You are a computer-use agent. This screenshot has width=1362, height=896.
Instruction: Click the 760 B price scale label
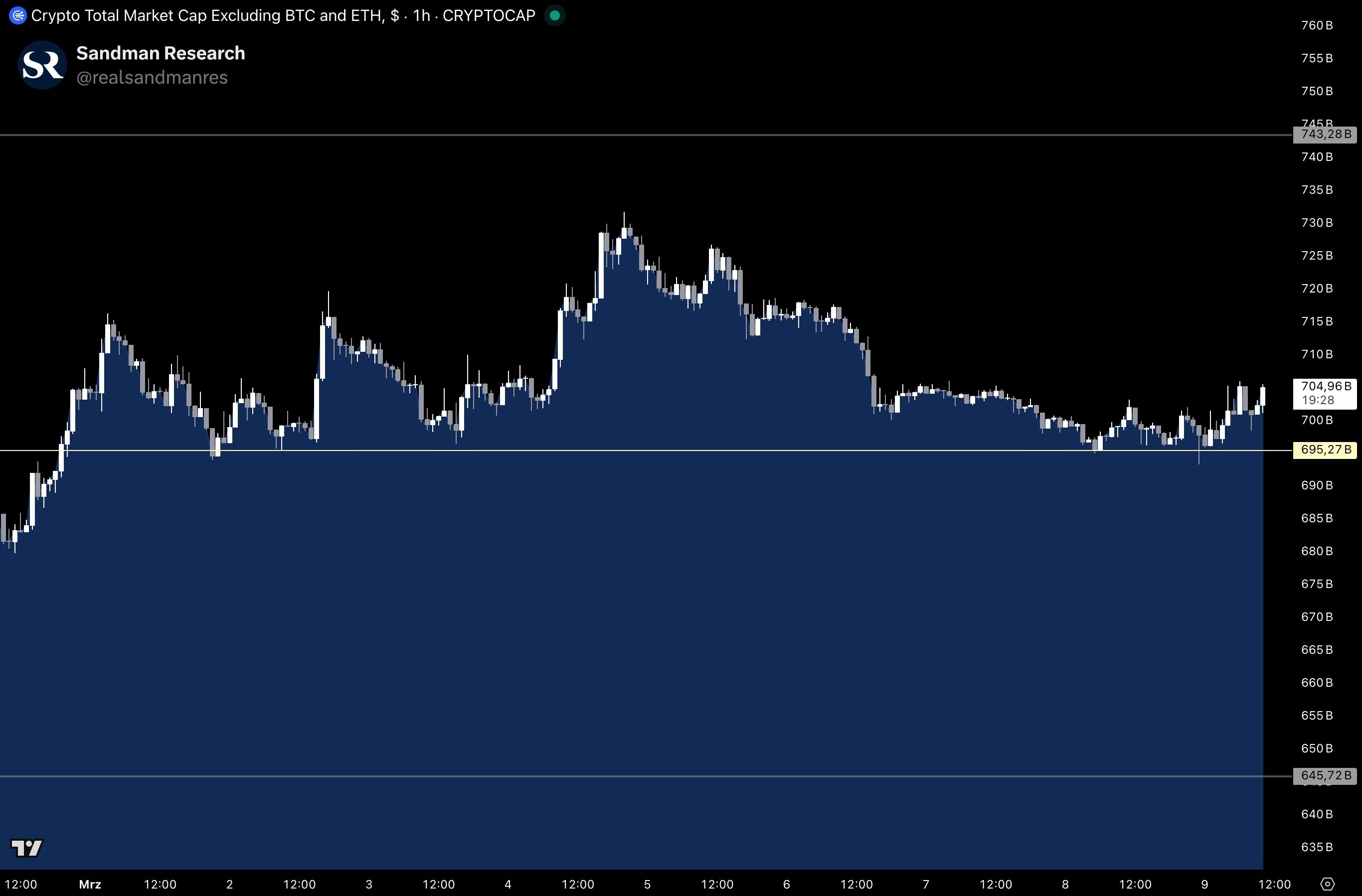(x=1317, y=25)
